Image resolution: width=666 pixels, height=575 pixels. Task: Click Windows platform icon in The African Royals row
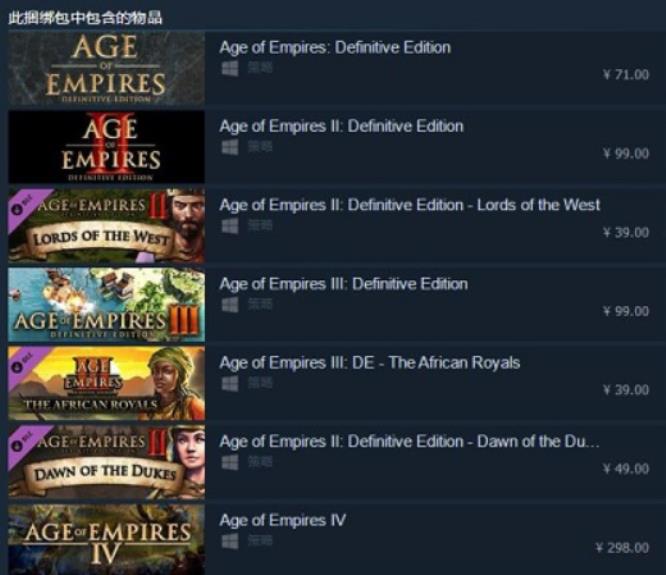coord(230,383)
